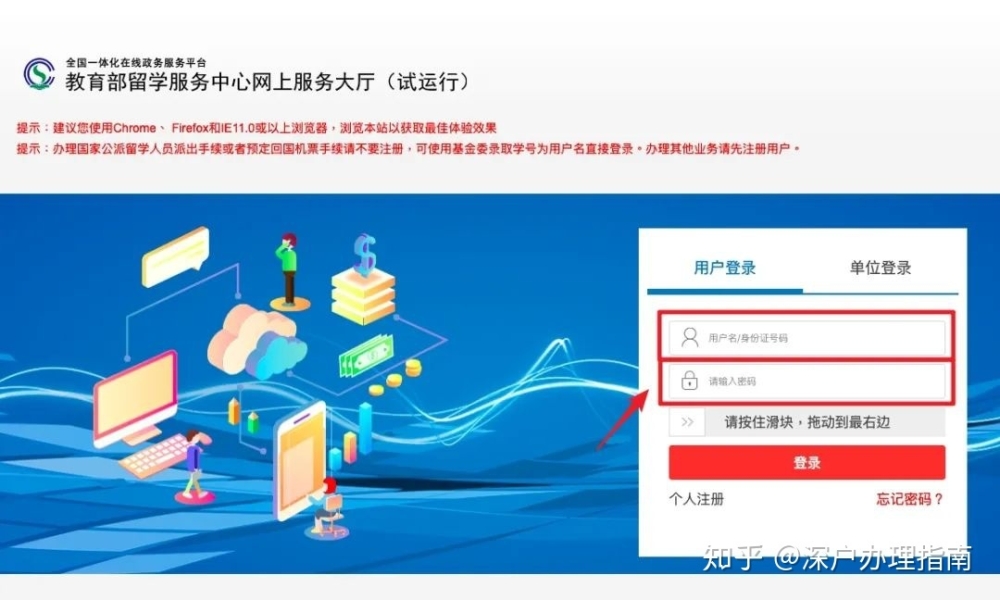The height and width of the screenshot is (600, 1000).
Task: Click the yellow speech bubble illustration
Action: tap(176, 257)
